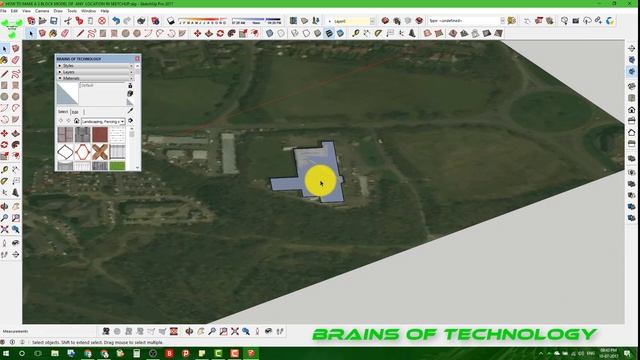Select the Line pencil tool in left toolbar
640x360 pixels.
pyautogui.click(x=4, y=74)
